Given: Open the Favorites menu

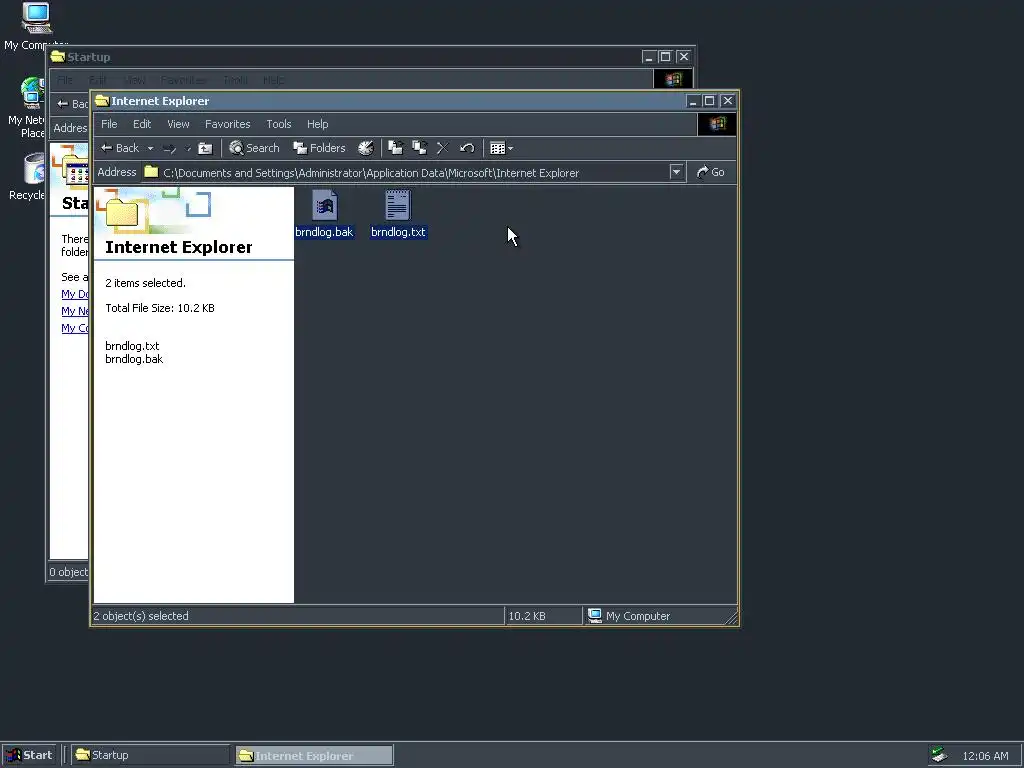Looking at the screenshot, I should (227, 124).
